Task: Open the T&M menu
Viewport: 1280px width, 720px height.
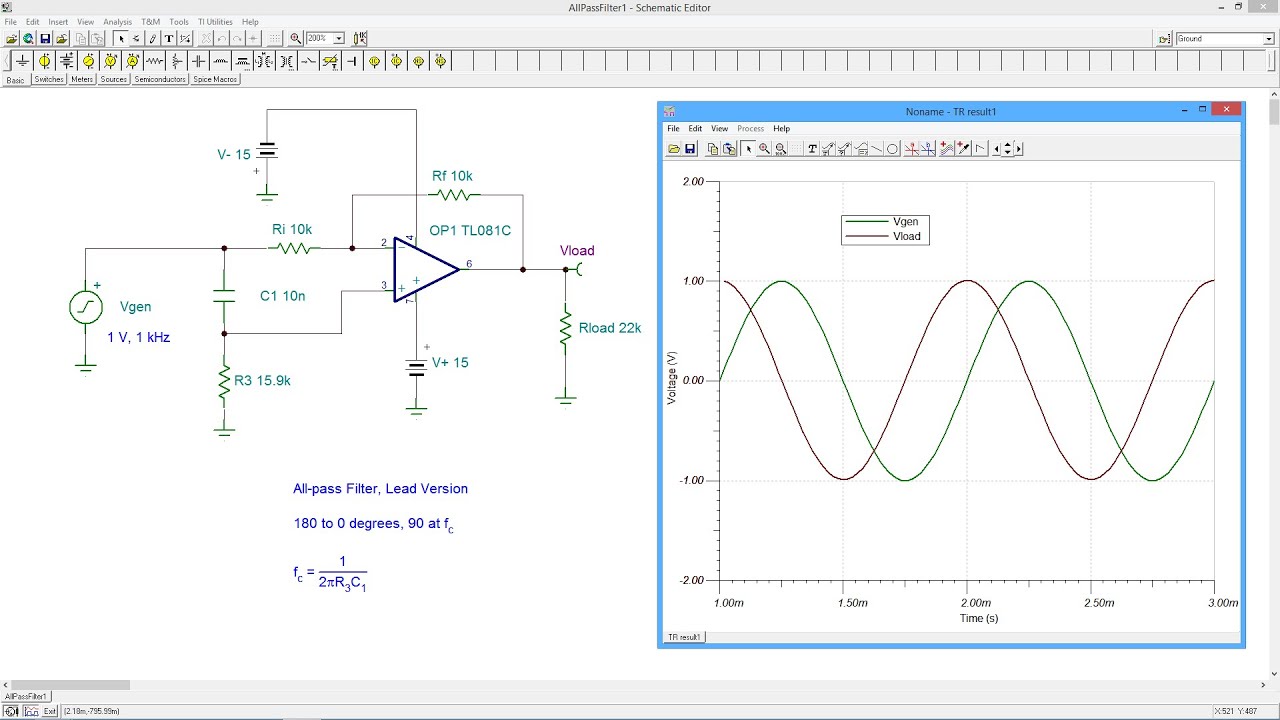Action: 150,22
